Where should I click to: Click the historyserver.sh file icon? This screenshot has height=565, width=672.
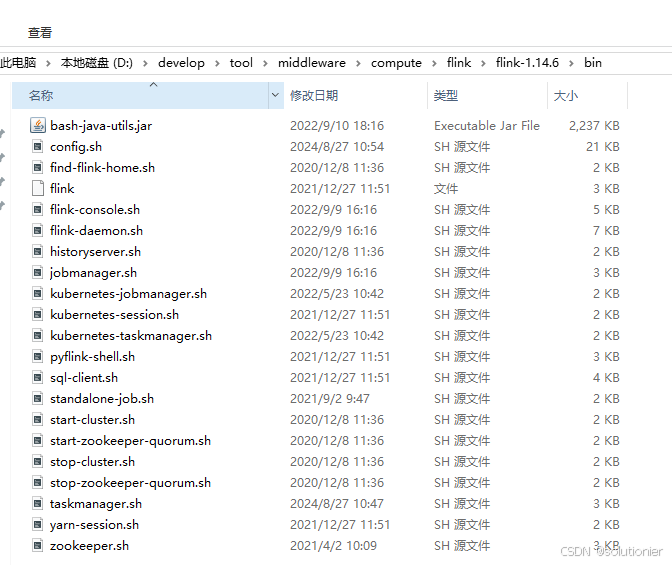tap(38, 252)
